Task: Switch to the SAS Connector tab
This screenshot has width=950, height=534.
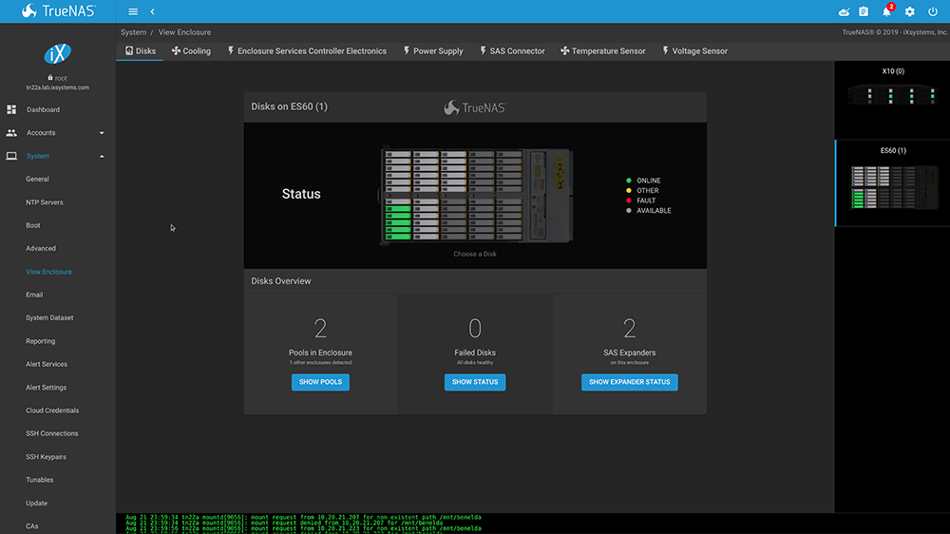Action: [x=513, y=51]
